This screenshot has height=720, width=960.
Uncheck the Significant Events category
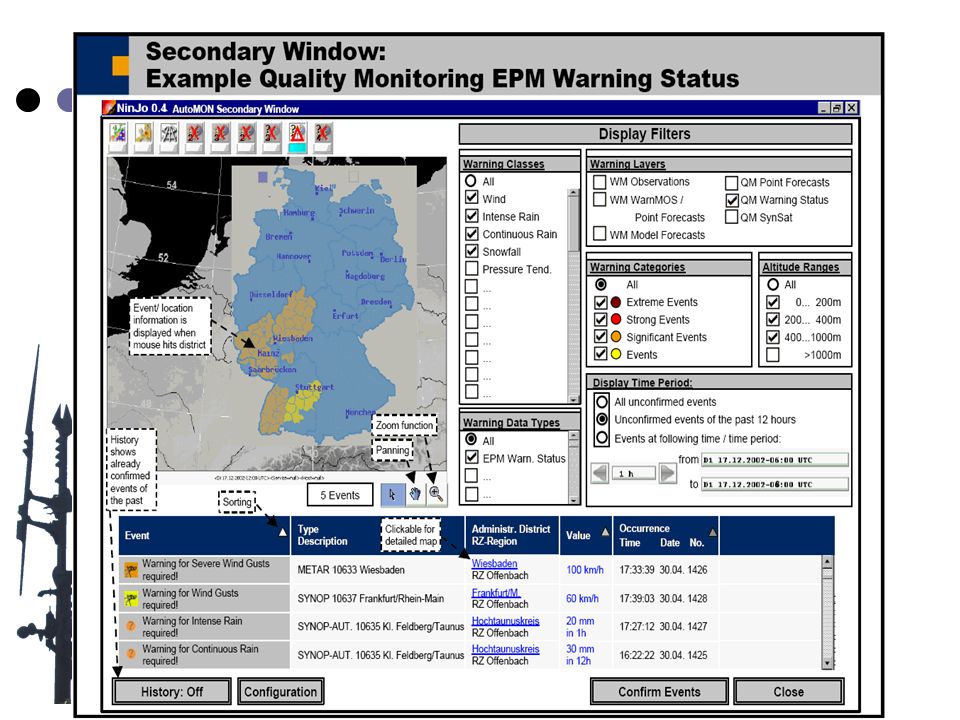(601, 337)
